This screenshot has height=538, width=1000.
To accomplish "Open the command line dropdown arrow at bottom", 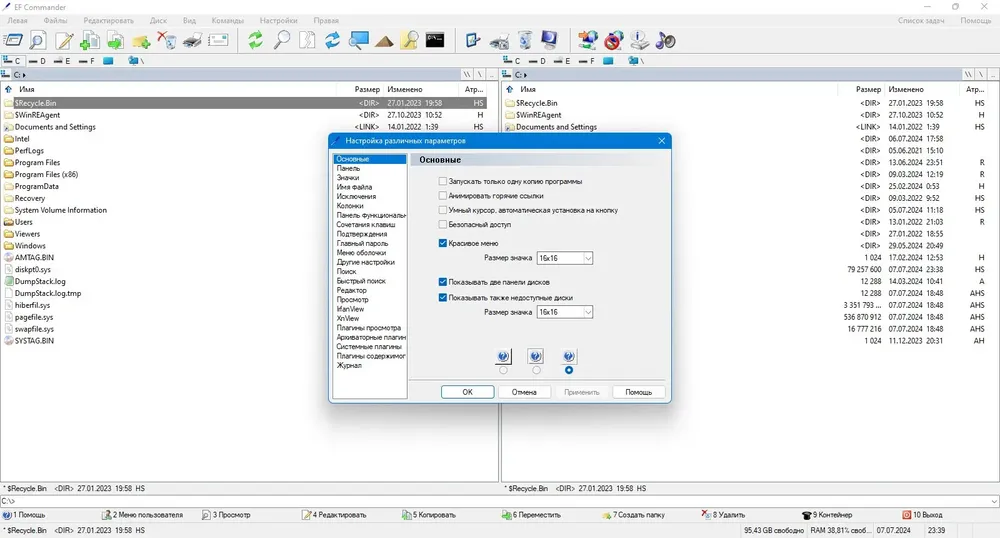I will (x=994, y=502).
